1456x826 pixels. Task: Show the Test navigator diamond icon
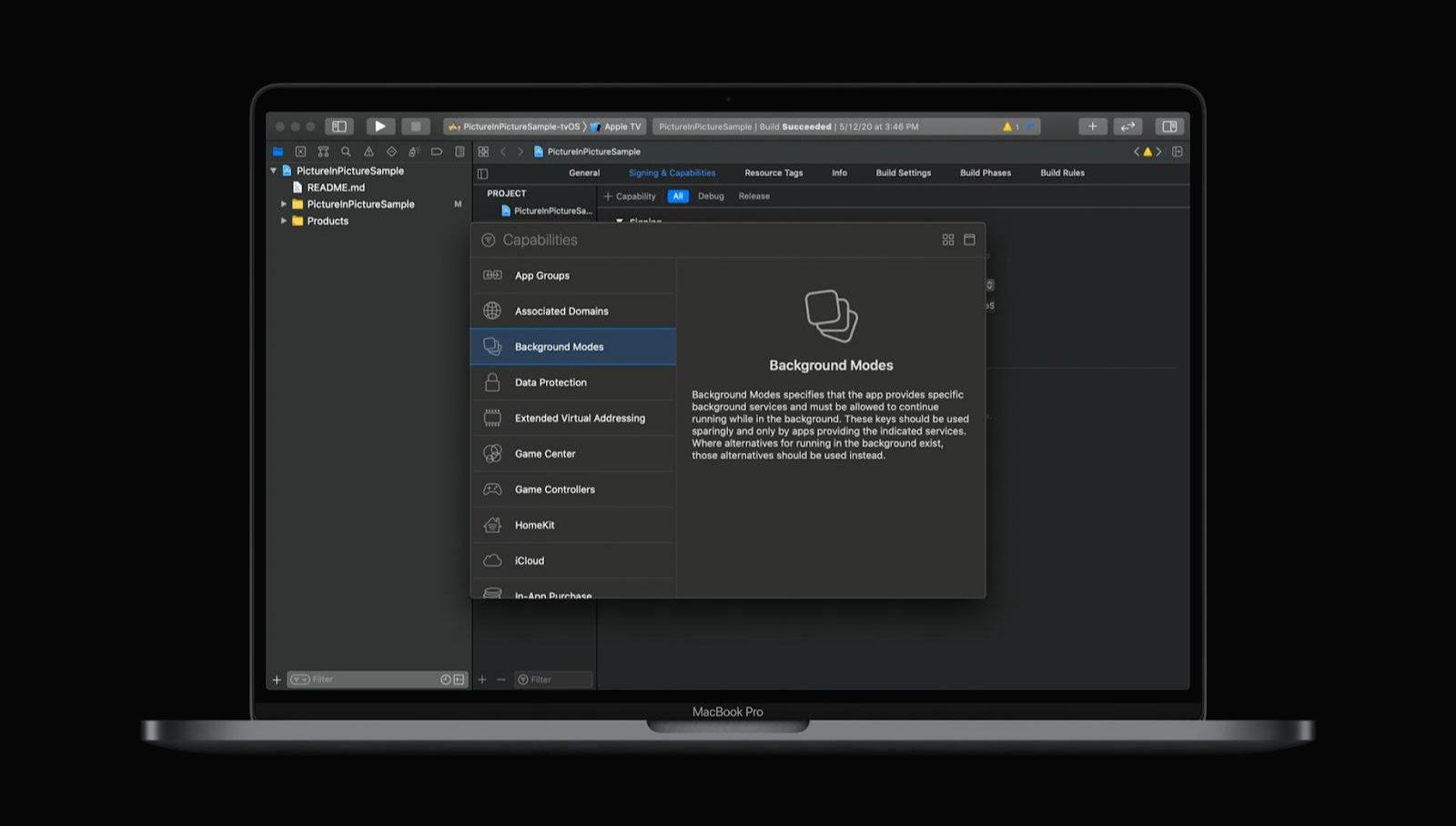pyautogui.click(x=391, y=152)
